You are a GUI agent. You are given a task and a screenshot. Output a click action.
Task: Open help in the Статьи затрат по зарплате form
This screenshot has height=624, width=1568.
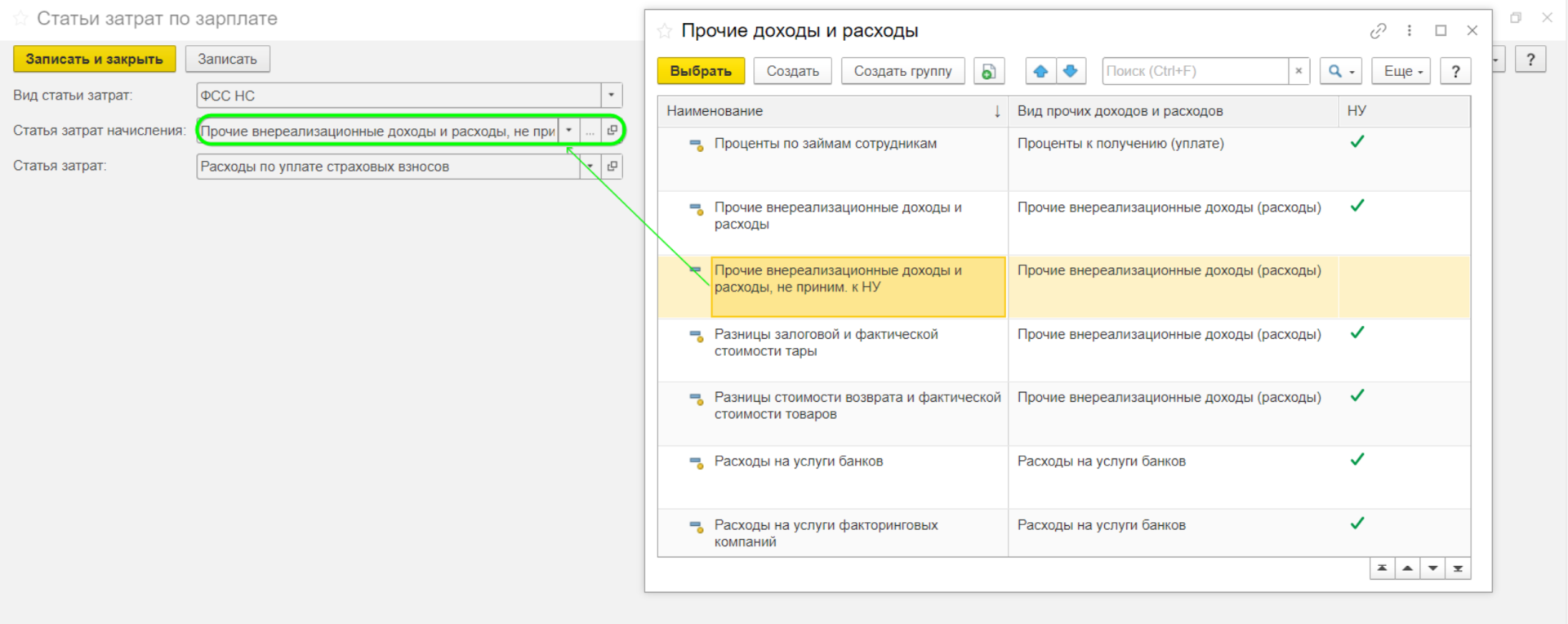coord(1530,59)
